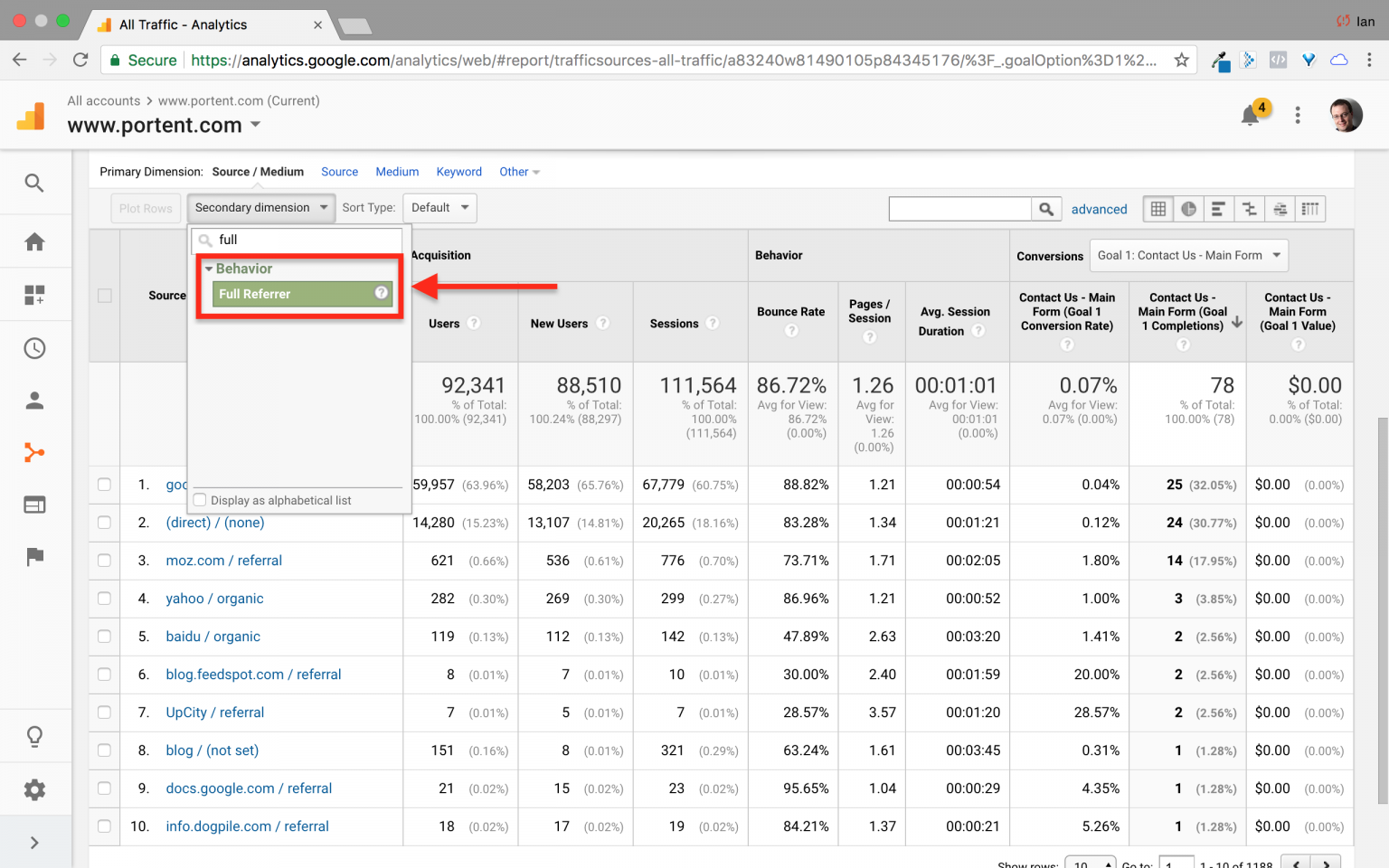Open moz.com / referral link

[x=223, y=561]
